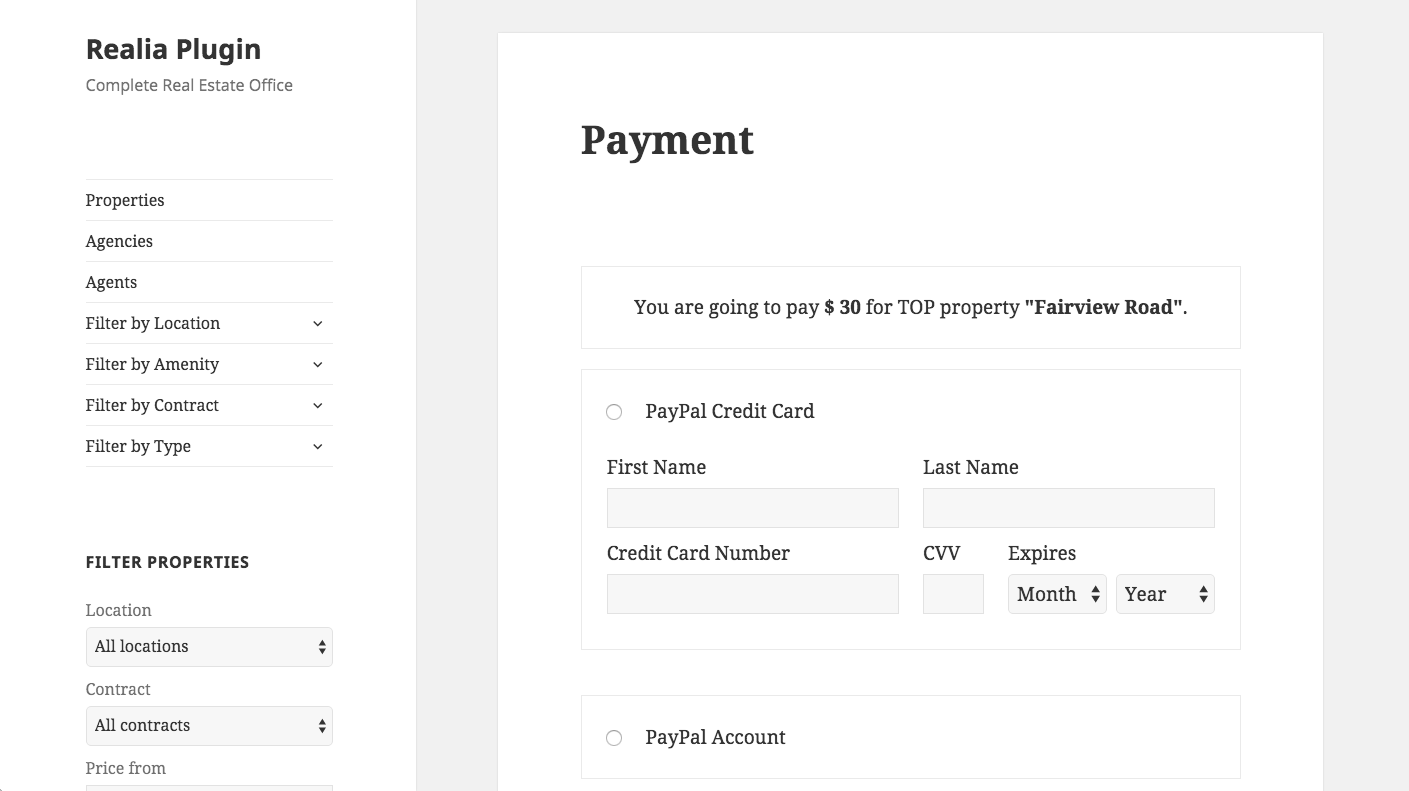Open the expiry Month dropdown
1409x791 pixels.
pyautogui.click(x=1057, y=594)
